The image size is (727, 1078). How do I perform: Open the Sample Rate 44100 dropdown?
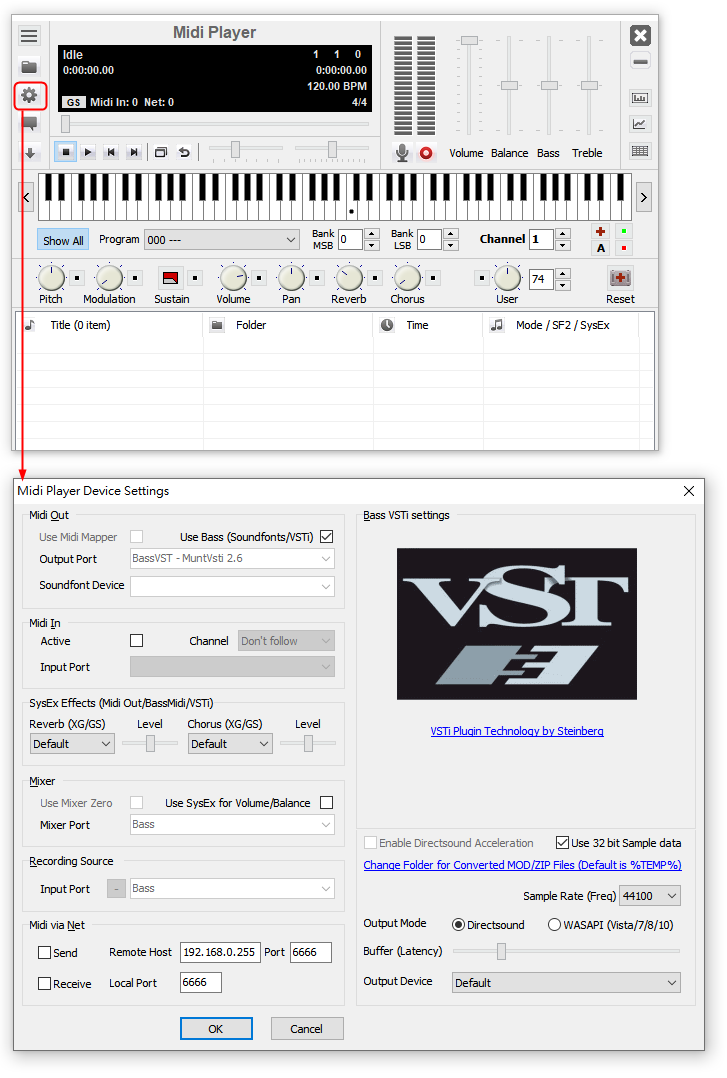pos(650,896)
